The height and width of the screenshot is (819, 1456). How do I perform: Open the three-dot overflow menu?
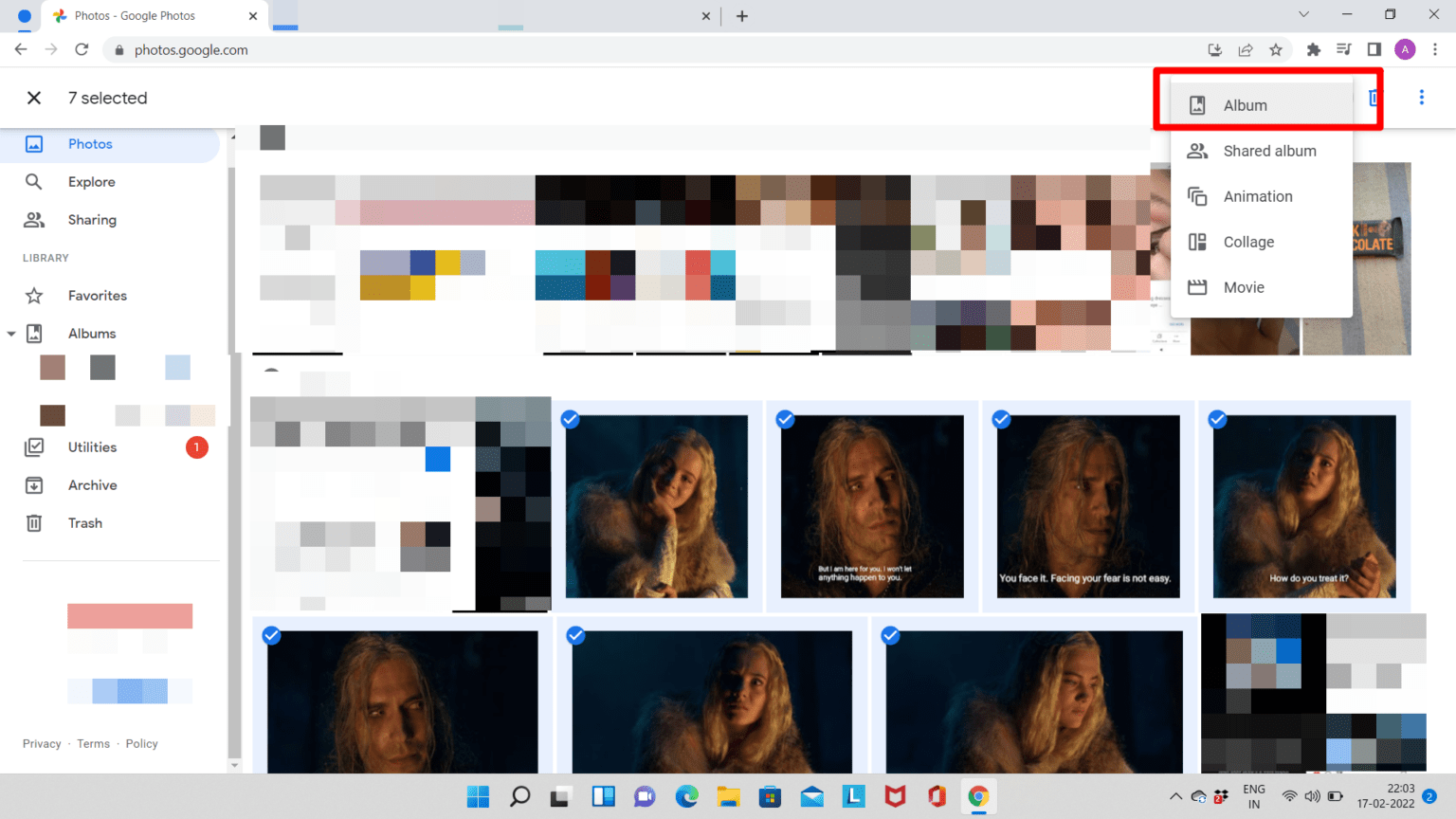pos(1421,97)
